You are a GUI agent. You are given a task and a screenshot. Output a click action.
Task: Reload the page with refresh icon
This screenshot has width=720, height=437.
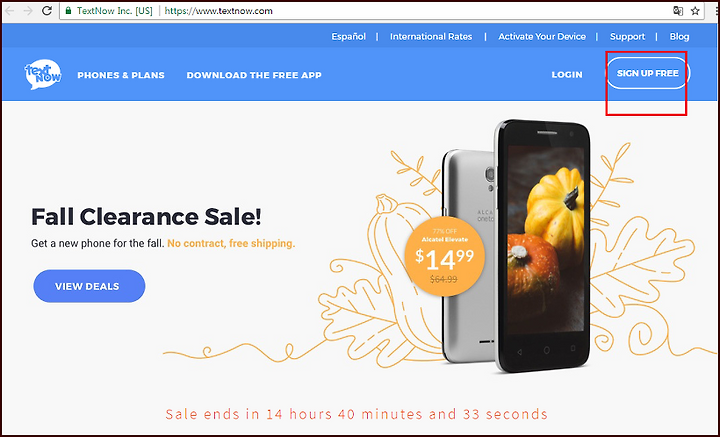47,11
